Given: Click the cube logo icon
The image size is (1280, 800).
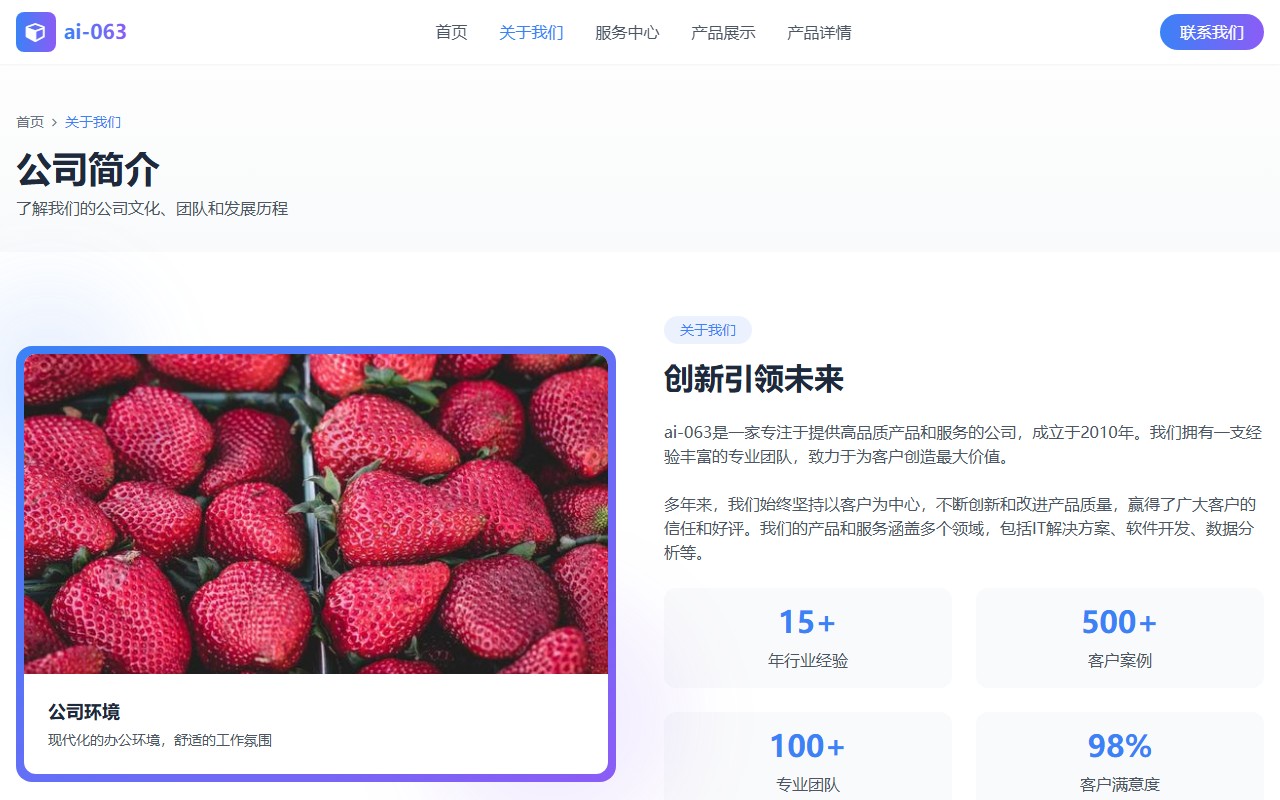Looking at the screenshot, I should (x=36, y=32).
